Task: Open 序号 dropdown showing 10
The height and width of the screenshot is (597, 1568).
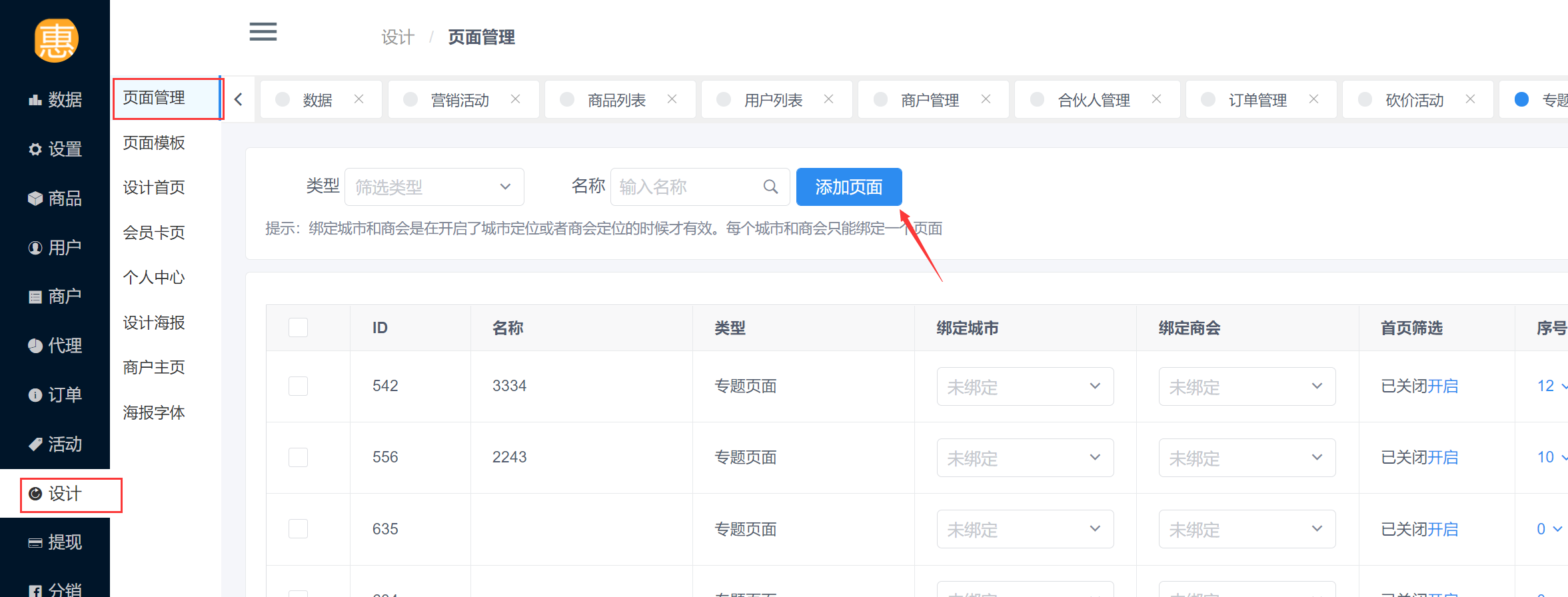Action: [x=1552, y=458]
